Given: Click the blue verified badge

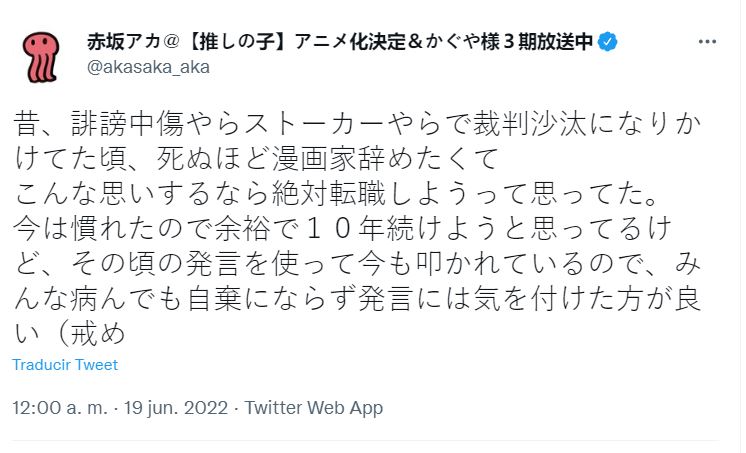Looking at the screenshot, I should pyautogui.click(x=607, y=41).
